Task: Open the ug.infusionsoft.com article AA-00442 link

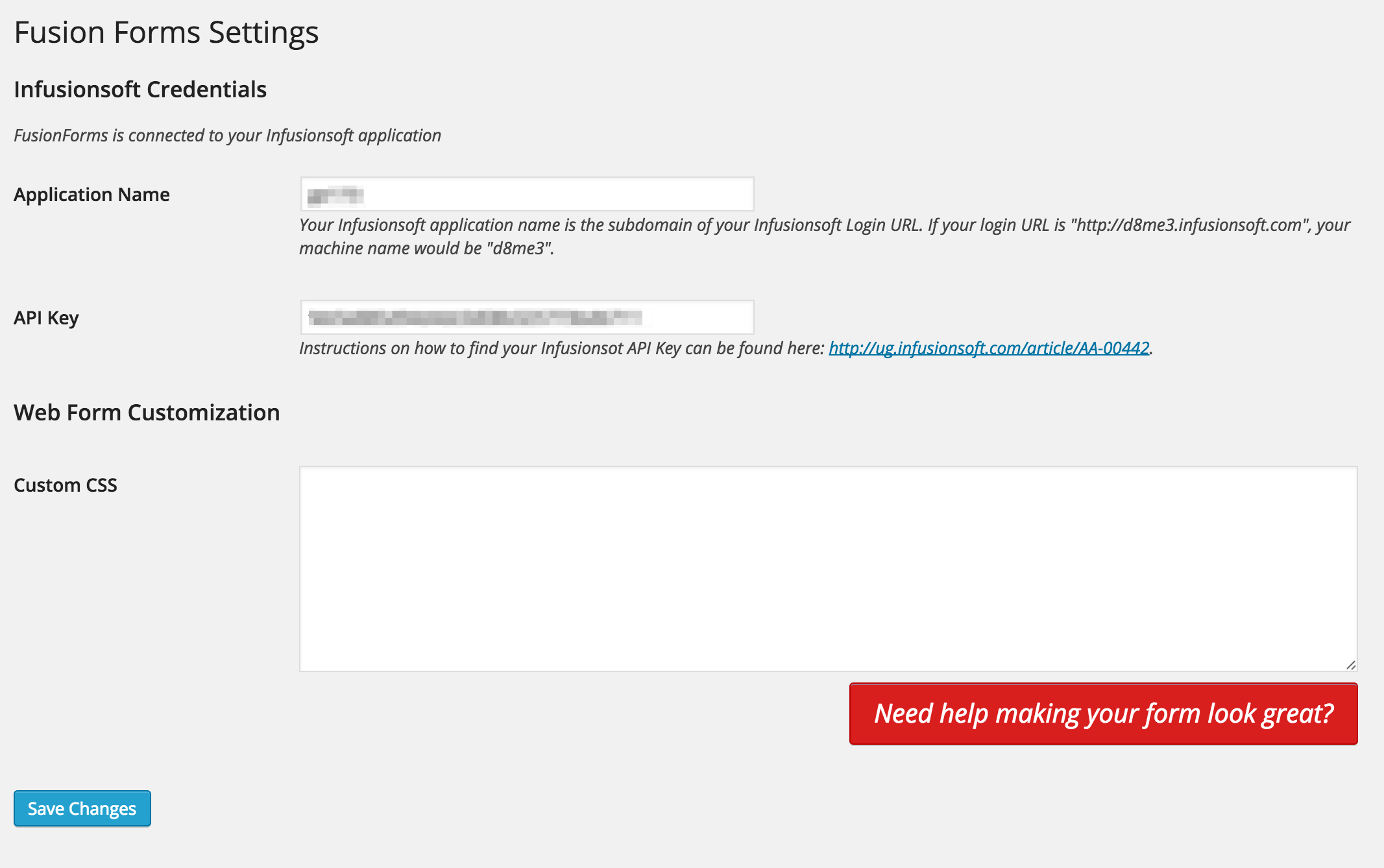Action: pos(989,348)
